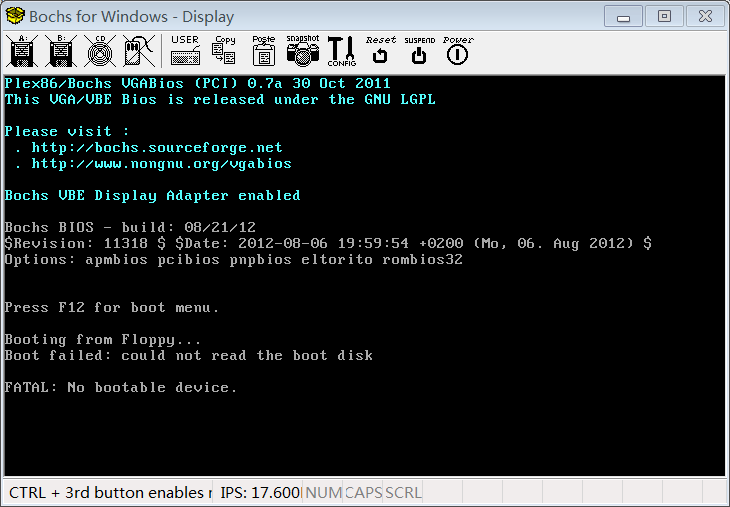Click the Suspend button
The width and height of the screenshot is (730, 507).
(x=419, y=51)
